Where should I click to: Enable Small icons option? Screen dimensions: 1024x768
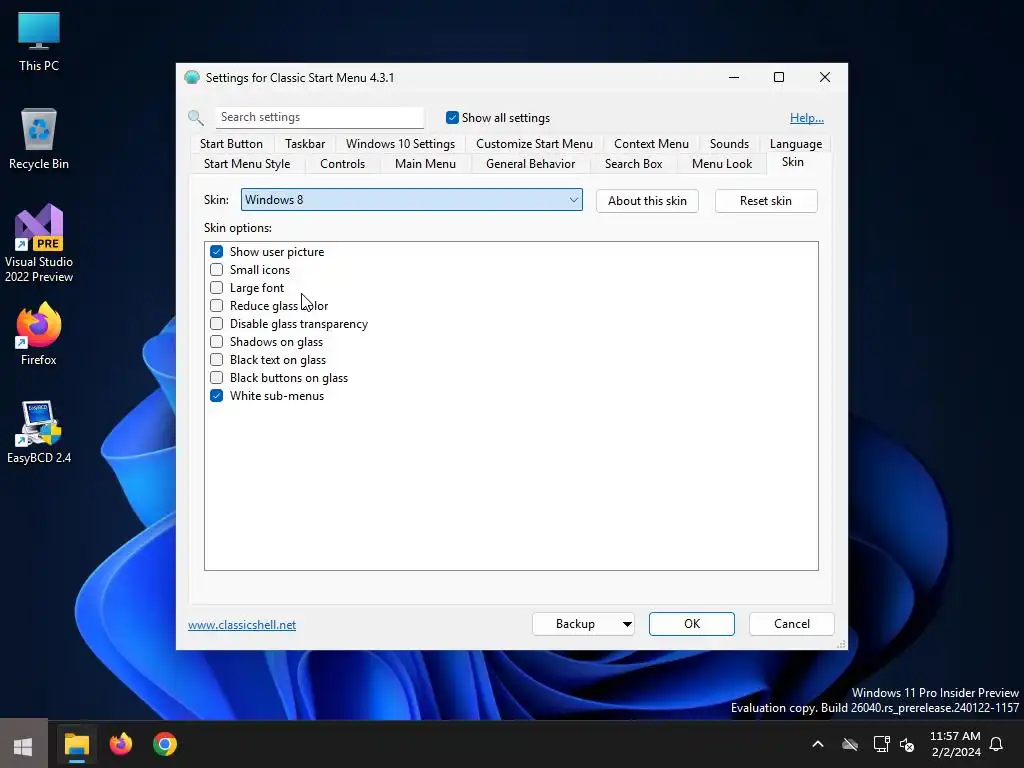(217, 270)
